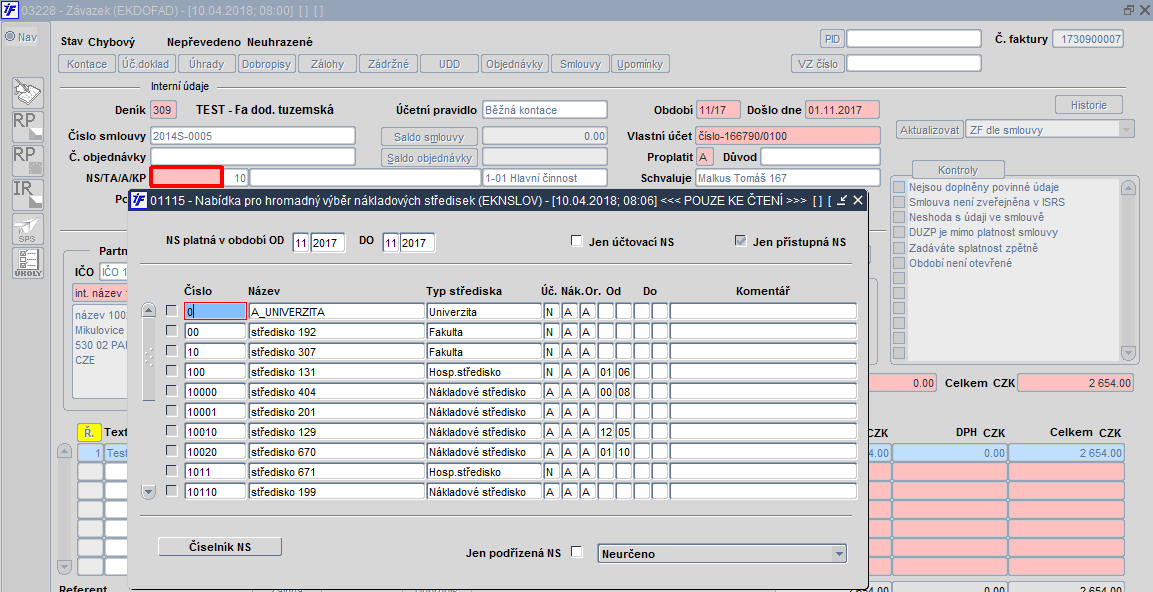Click the Č. faktury field 1730900007
Image resolution: width=1153 pixels, height=592 pixels.
(1088, 39)
